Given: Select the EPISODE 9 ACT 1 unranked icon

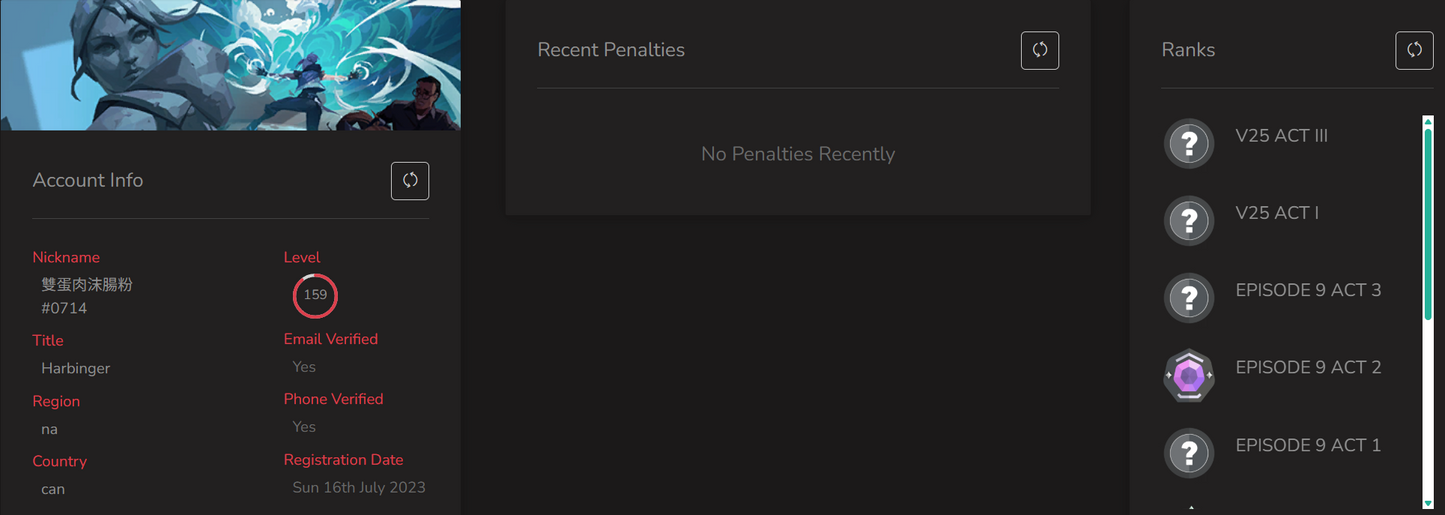Looking at the screenshot, I should (x=1189, y=453).
